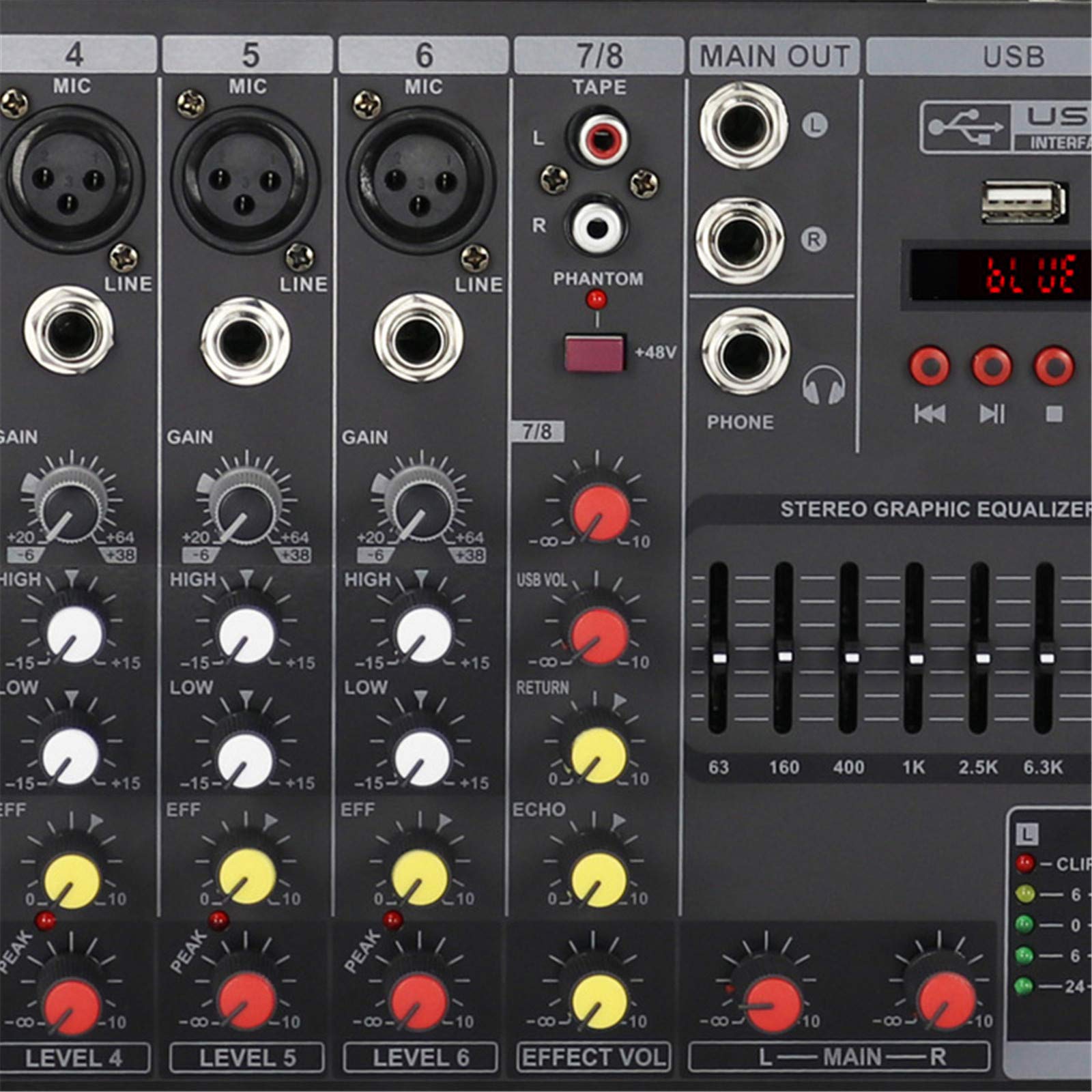
Task: Click the PHONE headphone jack
Action: tap(745, 350)
